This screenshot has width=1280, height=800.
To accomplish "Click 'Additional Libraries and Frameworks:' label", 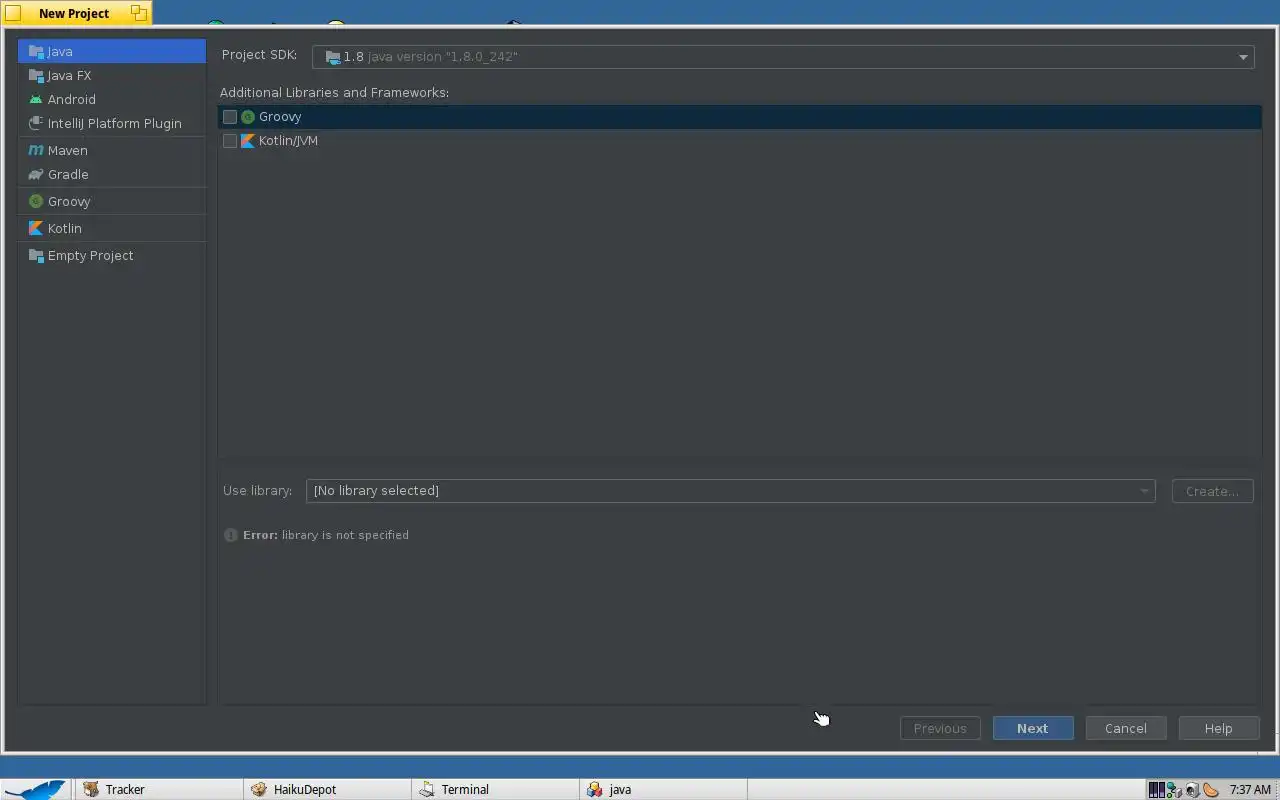I will tap(334, 92).
